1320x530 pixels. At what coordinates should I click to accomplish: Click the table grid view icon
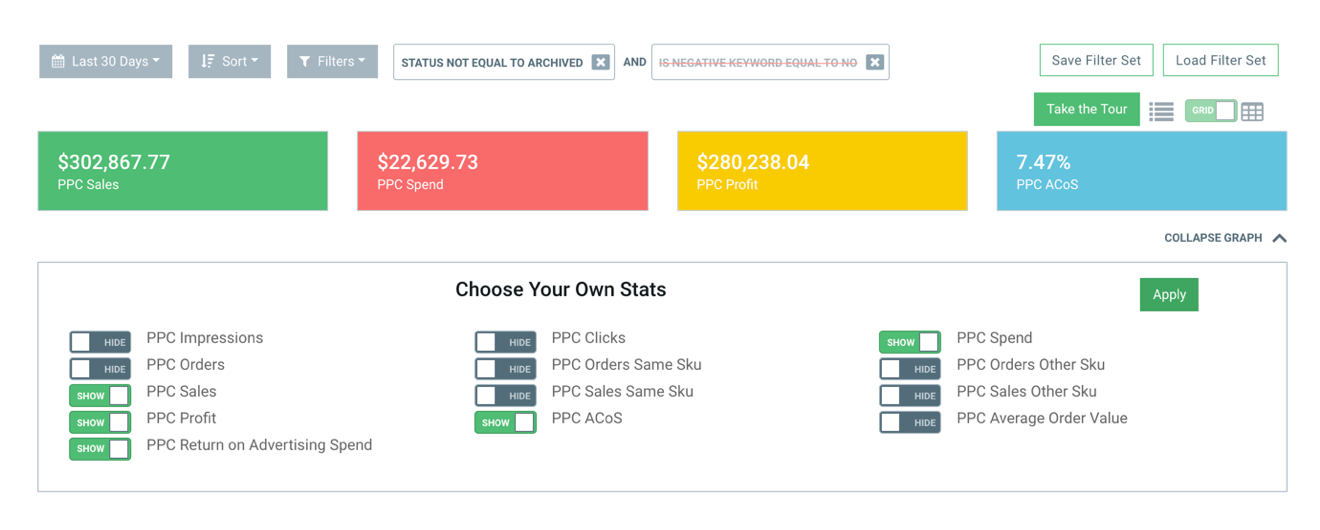[1252, 112]
